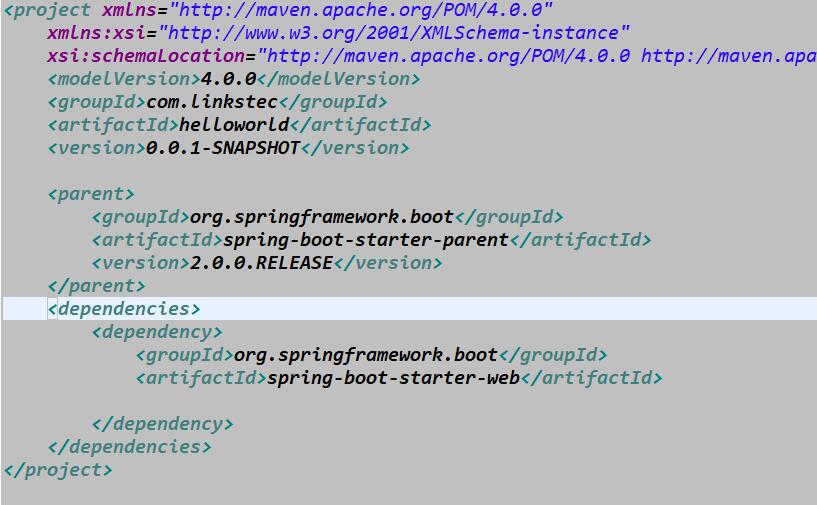Click the xmlns:xsi attribute name
This screenshot has width=817, height=505.
[x=96, y=33]
